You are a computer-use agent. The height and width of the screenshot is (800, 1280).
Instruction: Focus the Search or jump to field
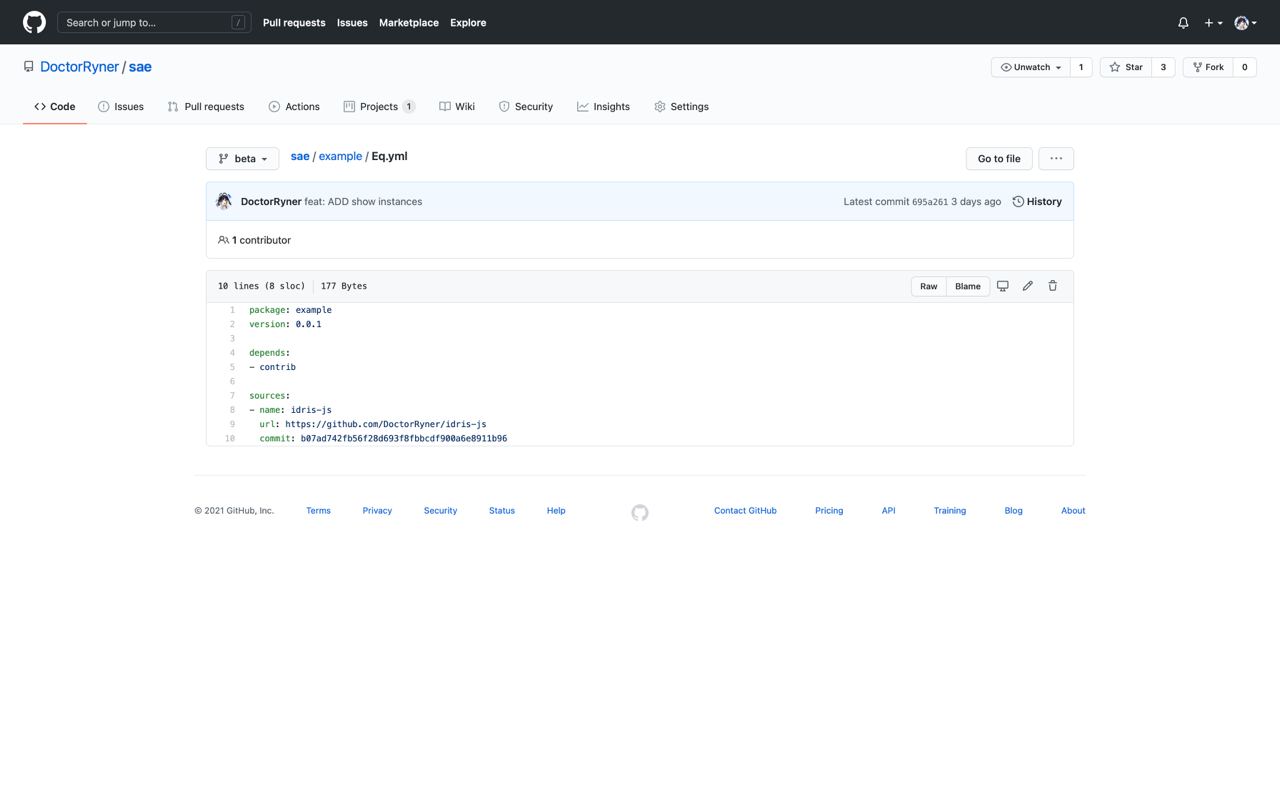click(154, 22)
